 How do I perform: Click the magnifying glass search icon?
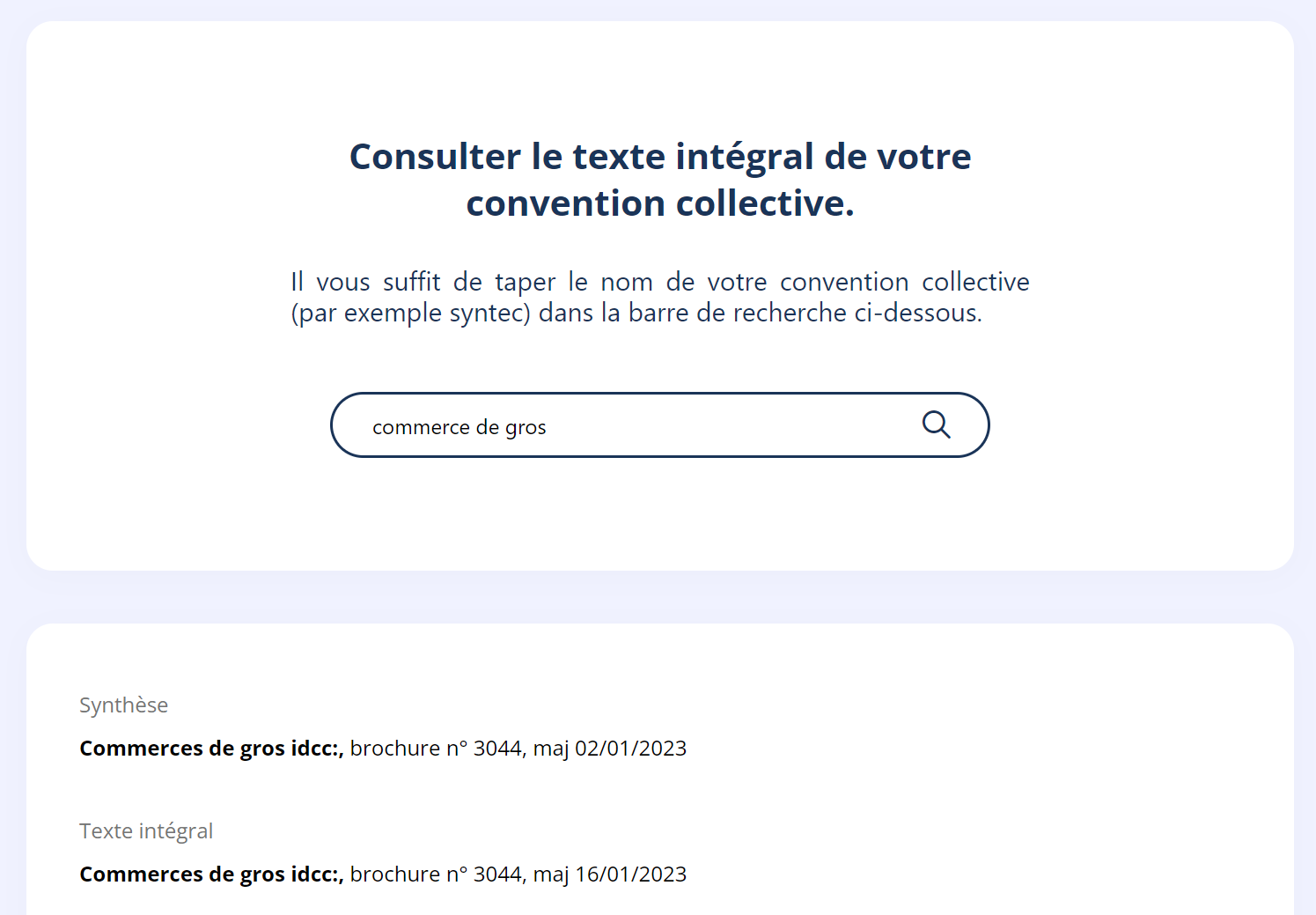tap(936, 425)
